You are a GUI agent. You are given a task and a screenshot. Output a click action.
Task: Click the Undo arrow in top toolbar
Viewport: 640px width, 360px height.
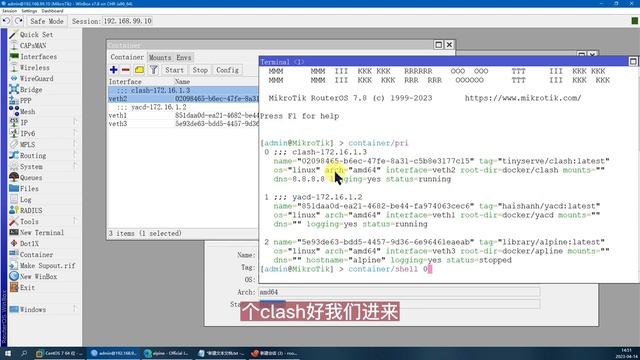pos(6,21)
